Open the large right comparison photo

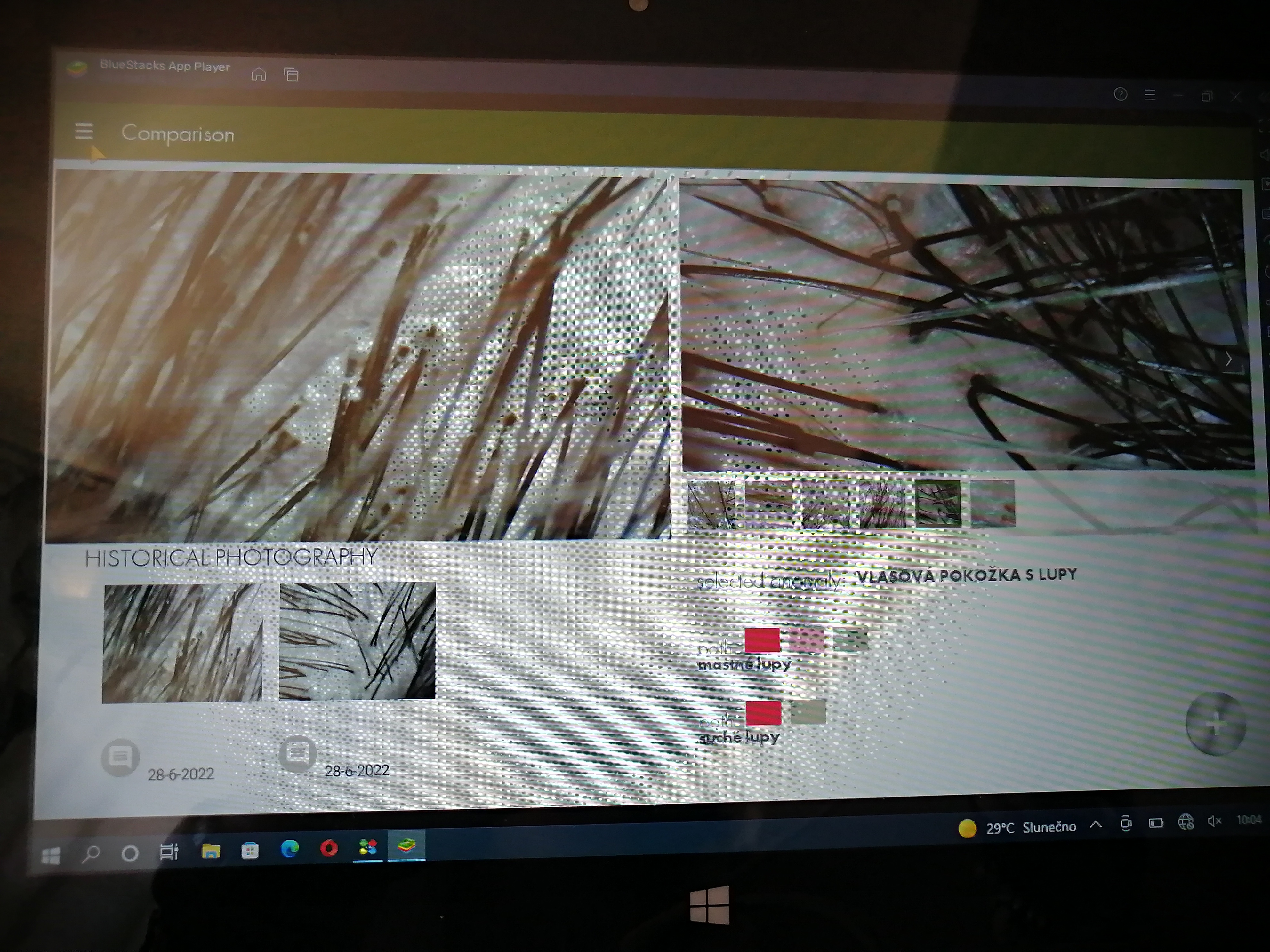pyautogui.click(x=967, y=325)
